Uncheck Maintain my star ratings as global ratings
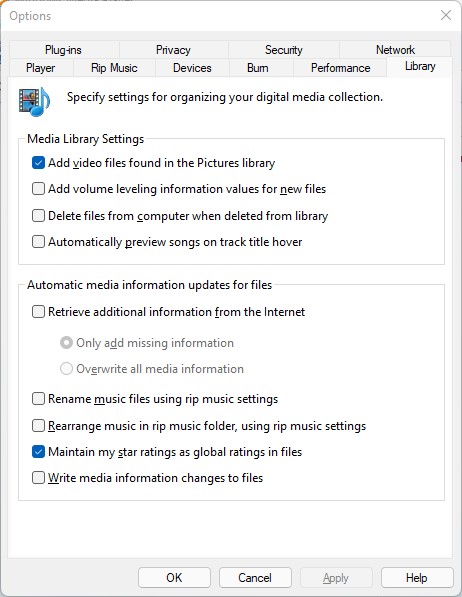Image resolution: width=462 pixels, height=597 pixels. [x=38, y=452]
